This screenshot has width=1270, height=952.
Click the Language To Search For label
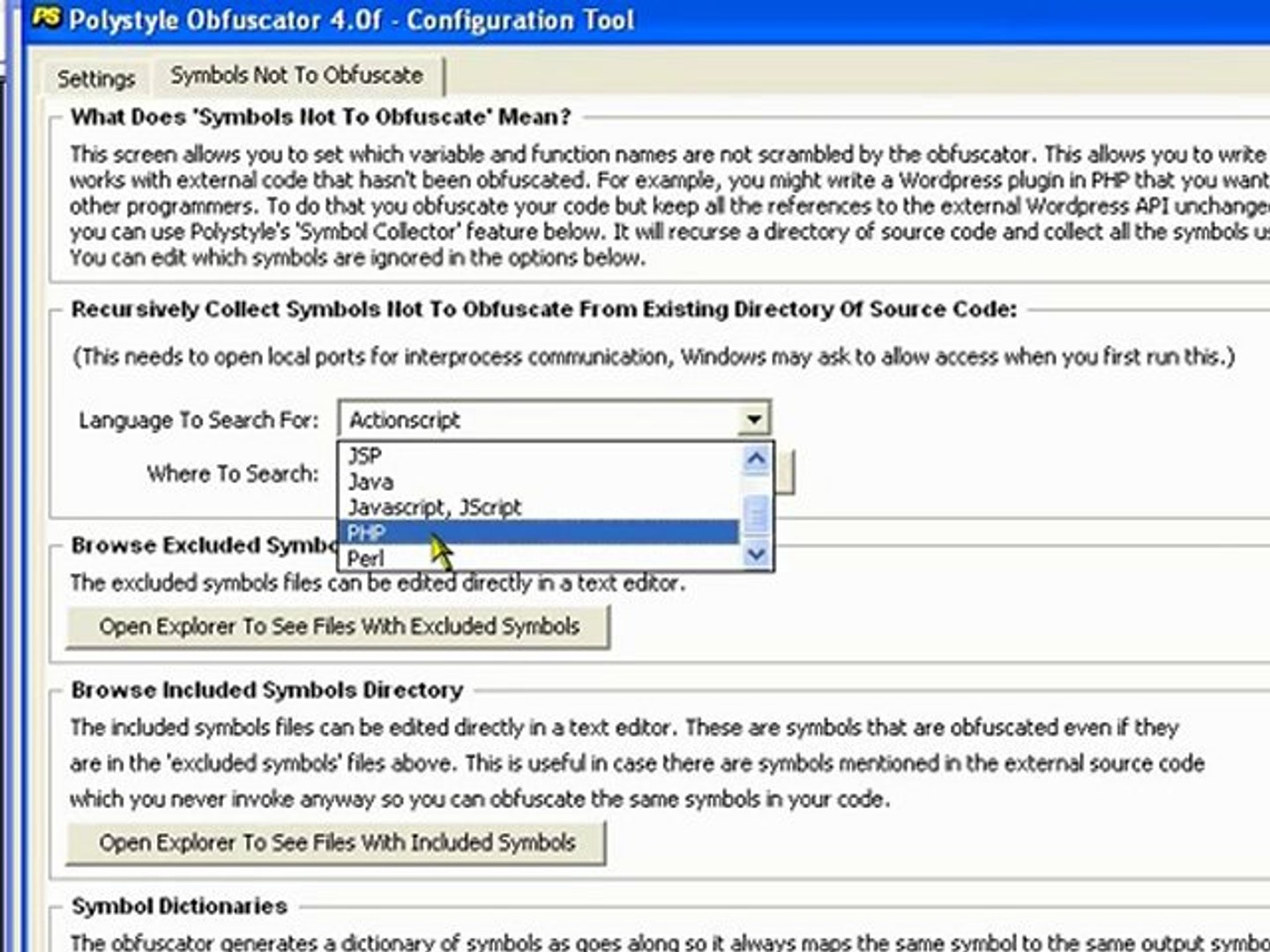point(198,420)
